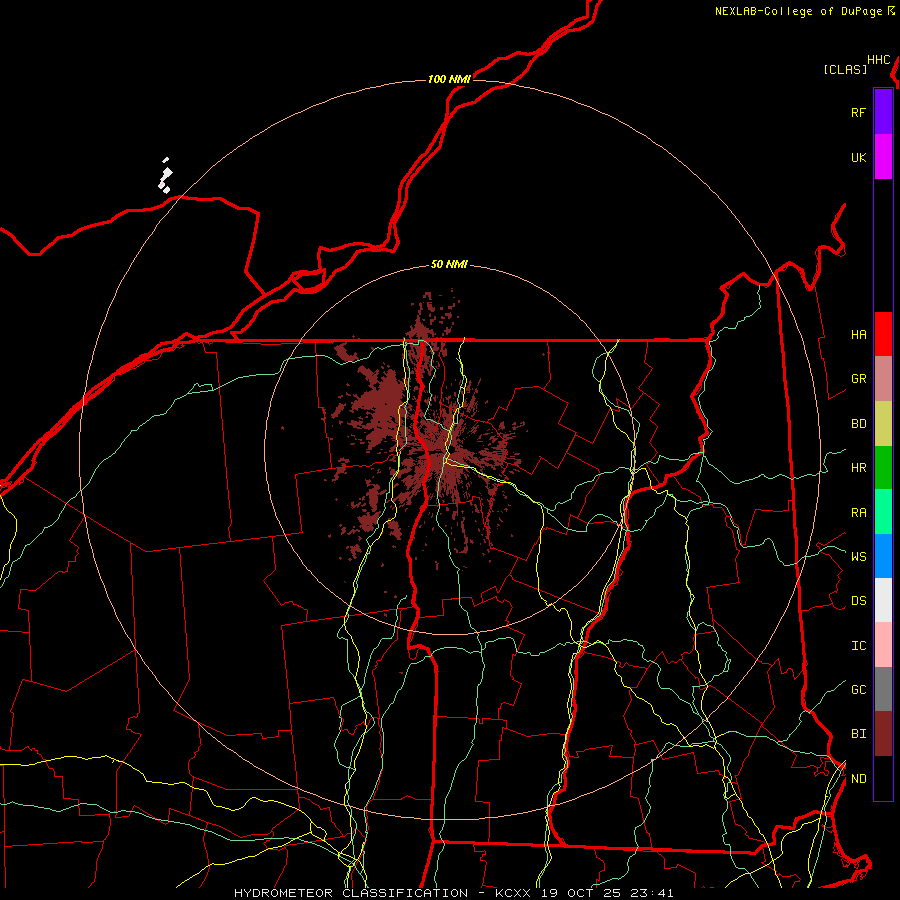Click the '50 NMI' range ring label
900x900 pixels.
(449, 265)
